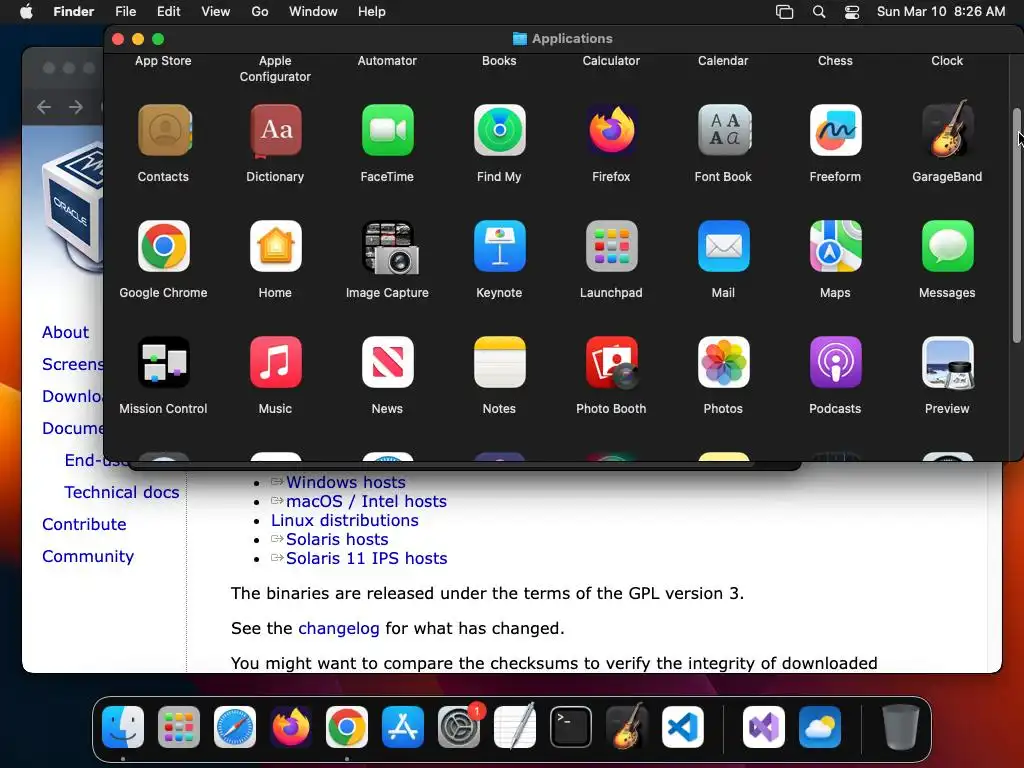Open the Go menu
The image size is (1024, 768).
click(x=260, y=12)
